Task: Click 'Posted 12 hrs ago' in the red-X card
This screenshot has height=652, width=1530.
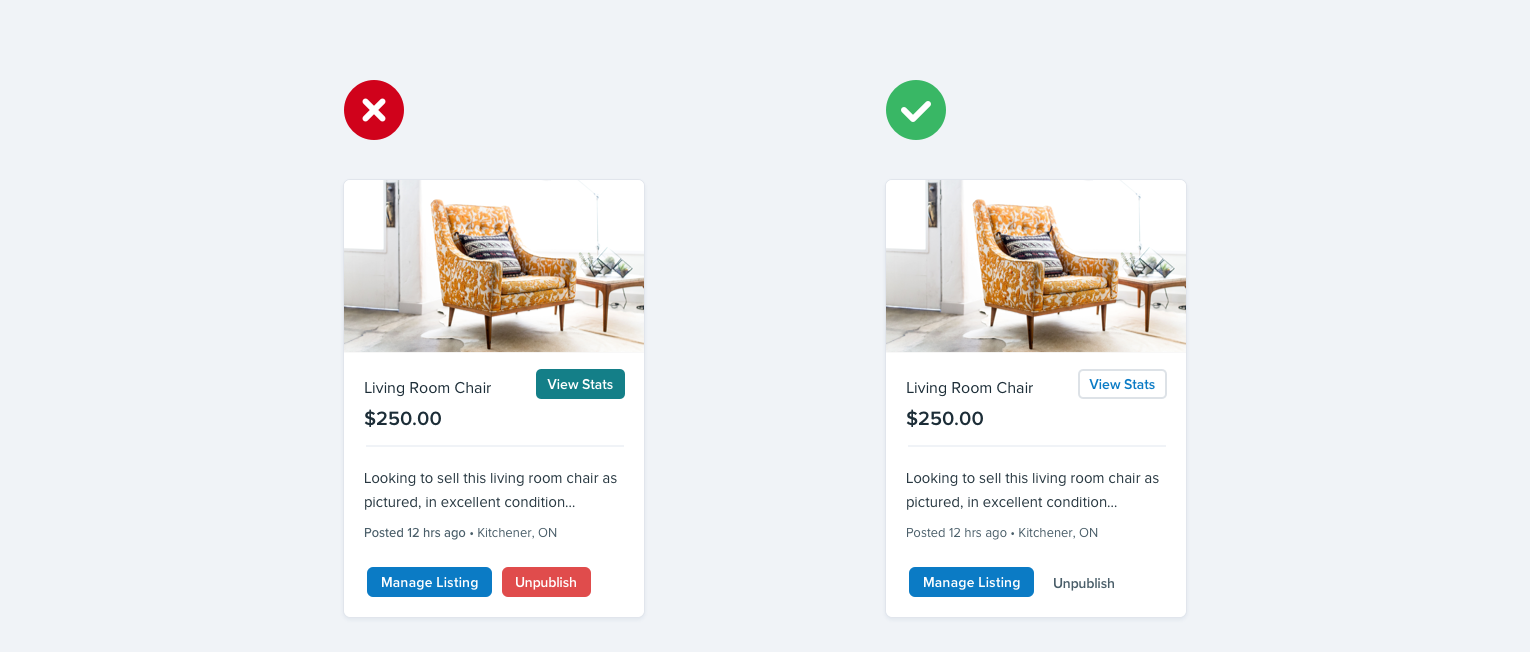Action: [414, 533]
